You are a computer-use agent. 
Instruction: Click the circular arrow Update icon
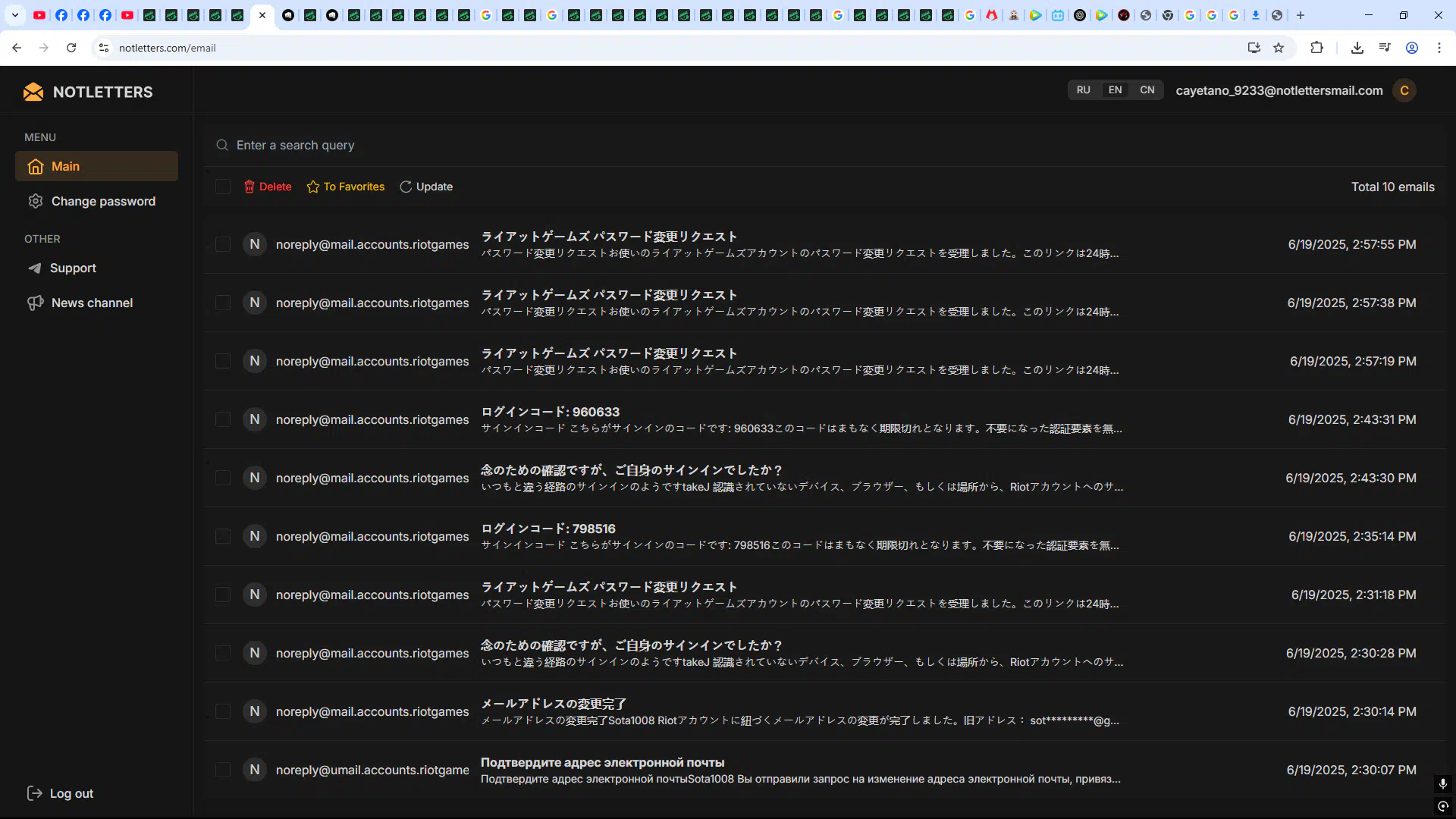[x=406, y=187]
